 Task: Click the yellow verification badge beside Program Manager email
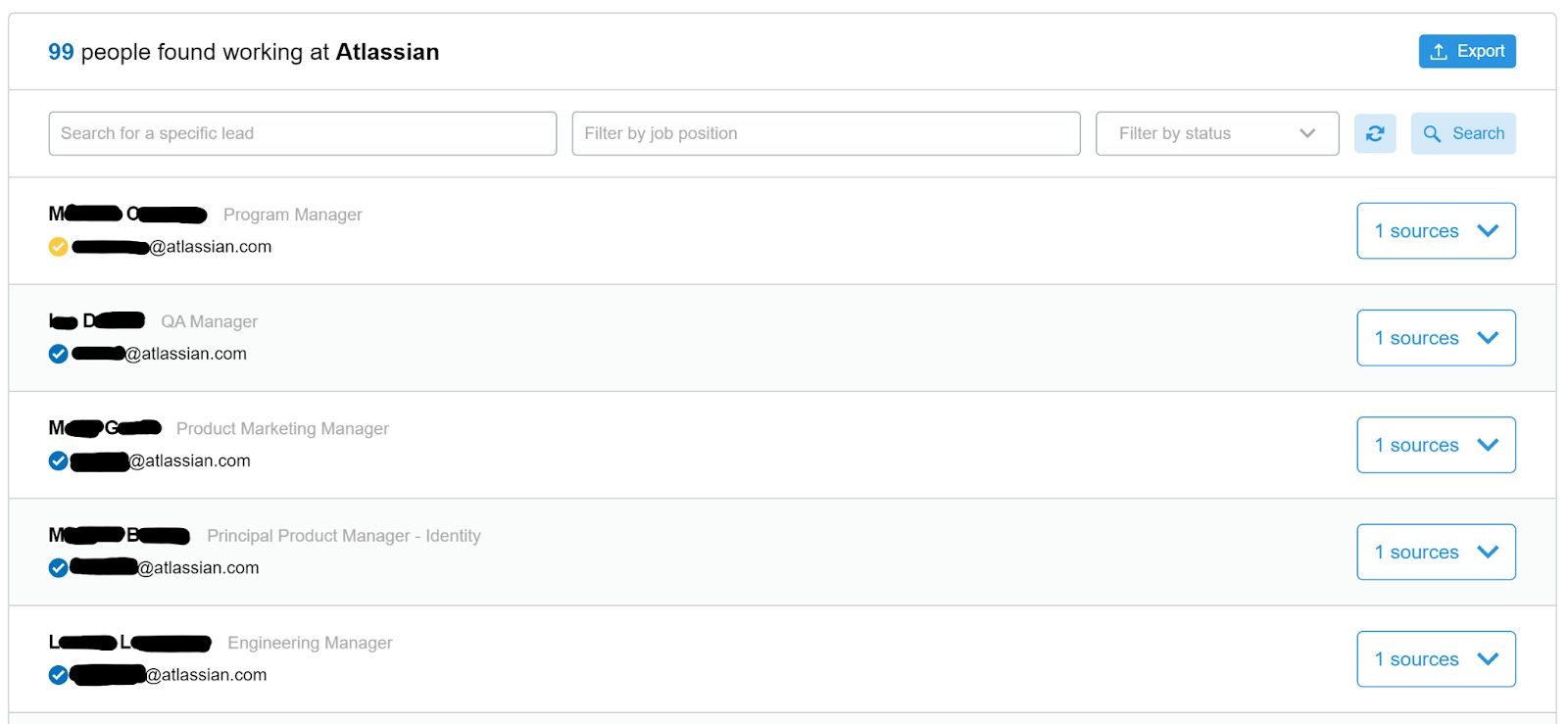click(59, 247)
